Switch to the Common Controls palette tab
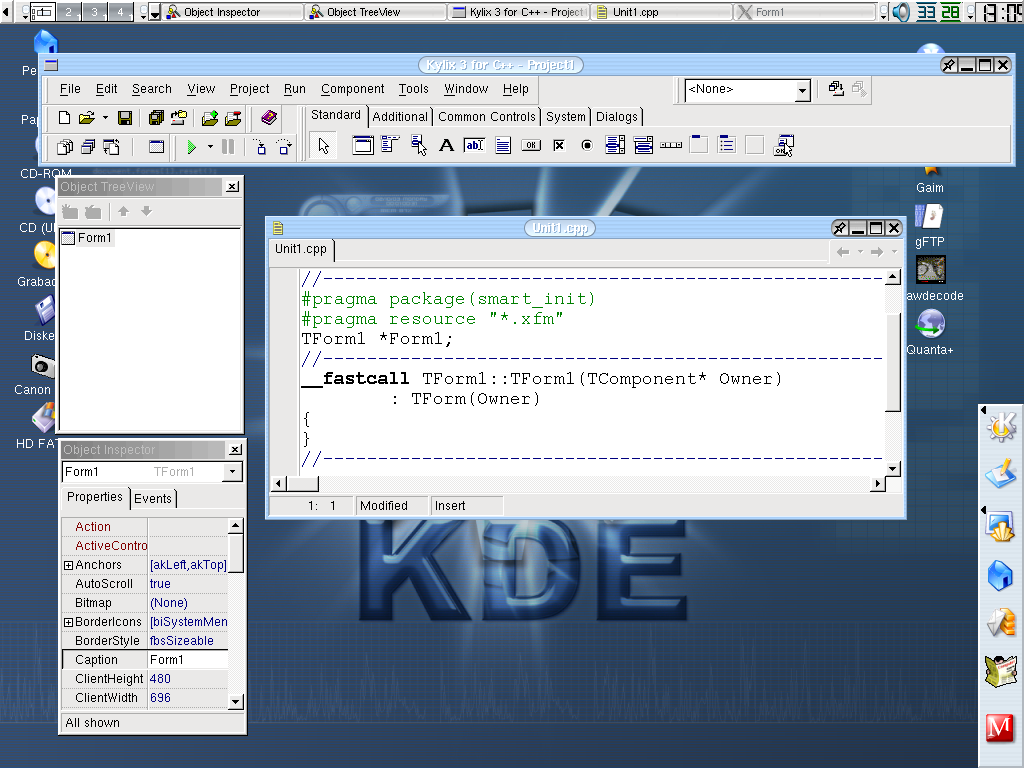 pos(487,117)
